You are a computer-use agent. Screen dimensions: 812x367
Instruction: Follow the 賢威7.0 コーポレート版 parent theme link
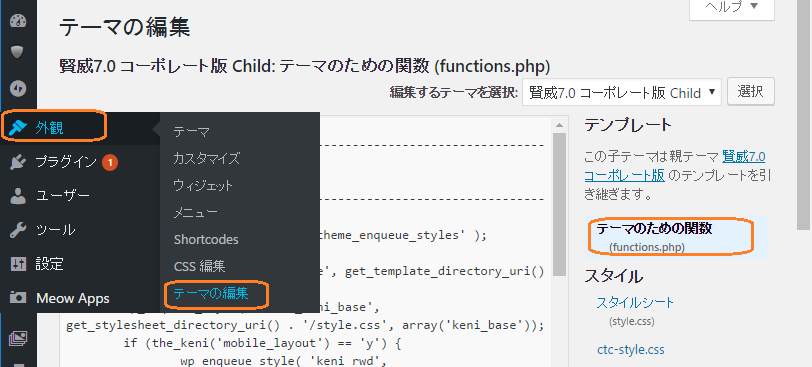click(675, 166)
